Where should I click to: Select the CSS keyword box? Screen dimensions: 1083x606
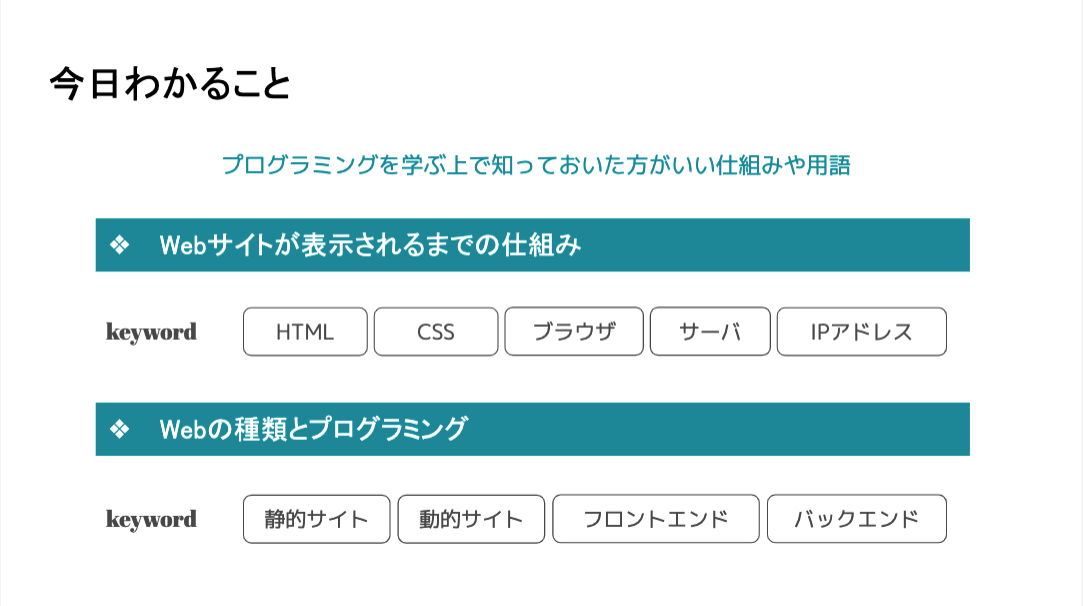436,332
